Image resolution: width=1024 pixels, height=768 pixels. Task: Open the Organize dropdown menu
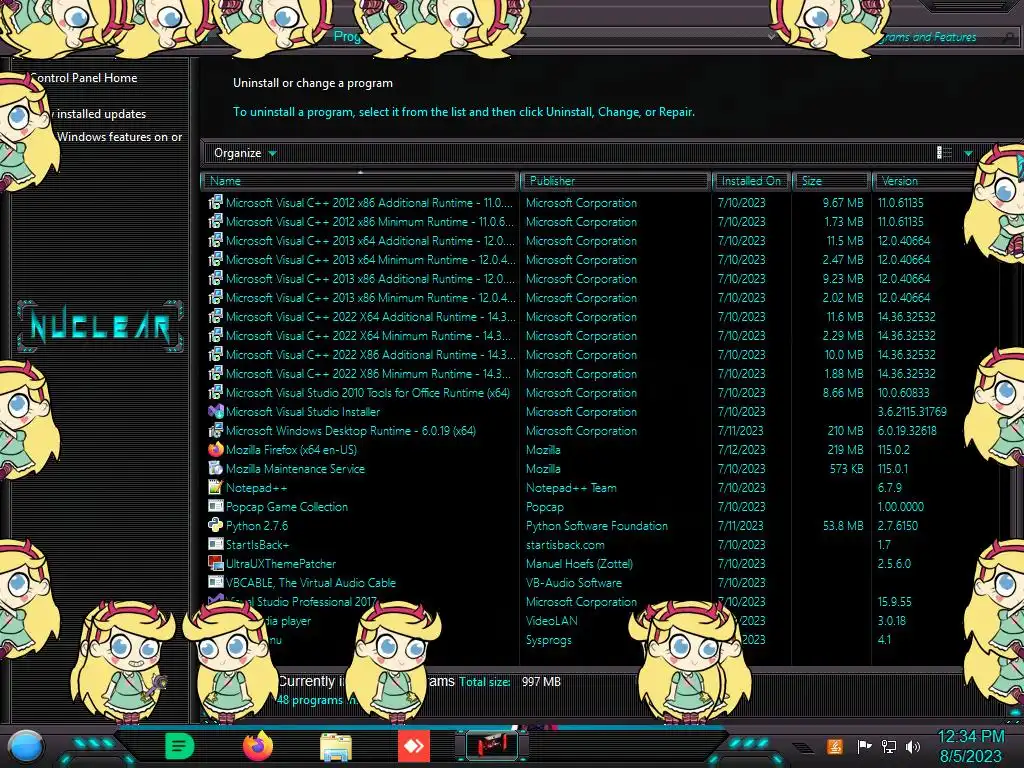pos(245,153)
